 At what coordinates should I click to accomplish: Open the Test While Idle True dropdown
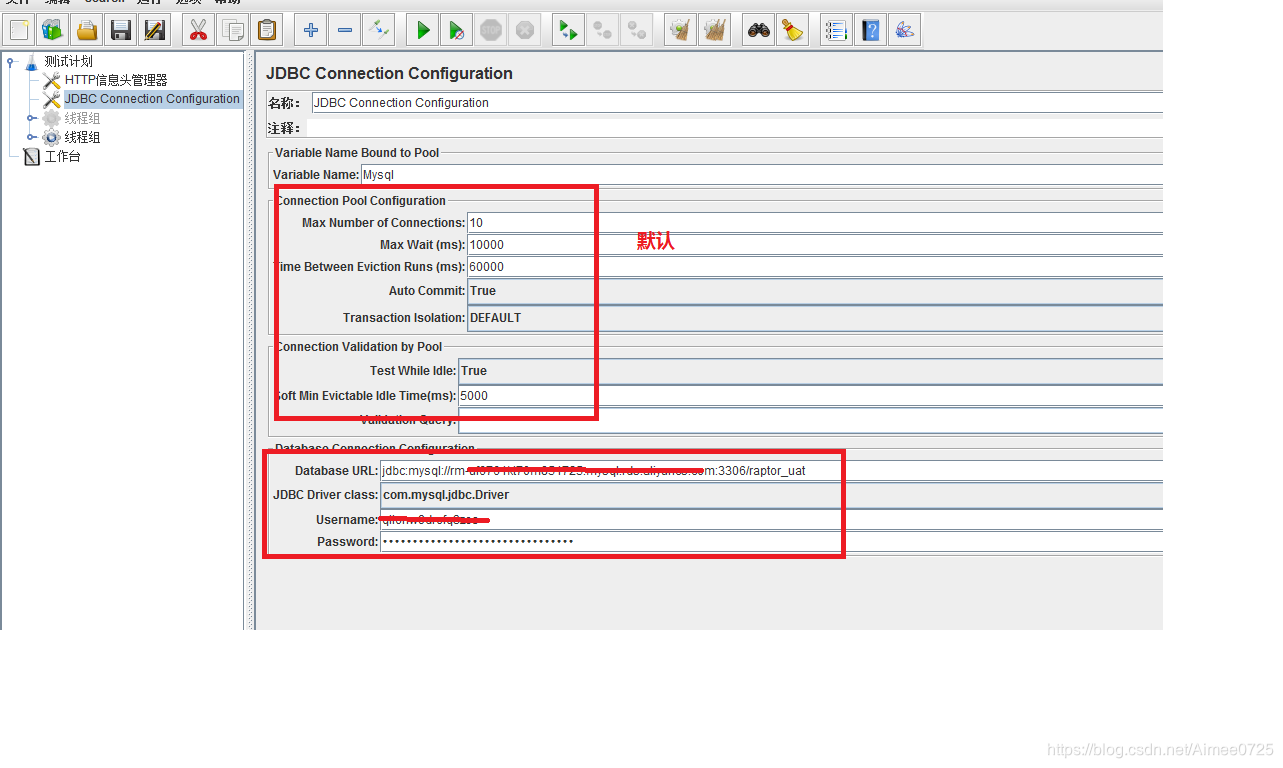click(810, 371)
